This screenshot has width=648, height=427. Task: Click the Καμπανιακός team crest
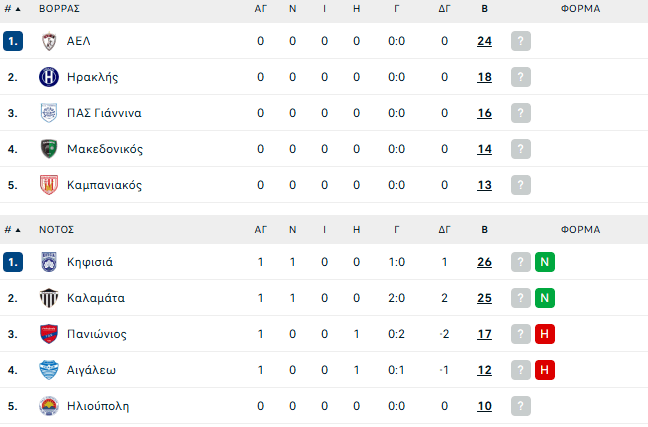(49, 185)
